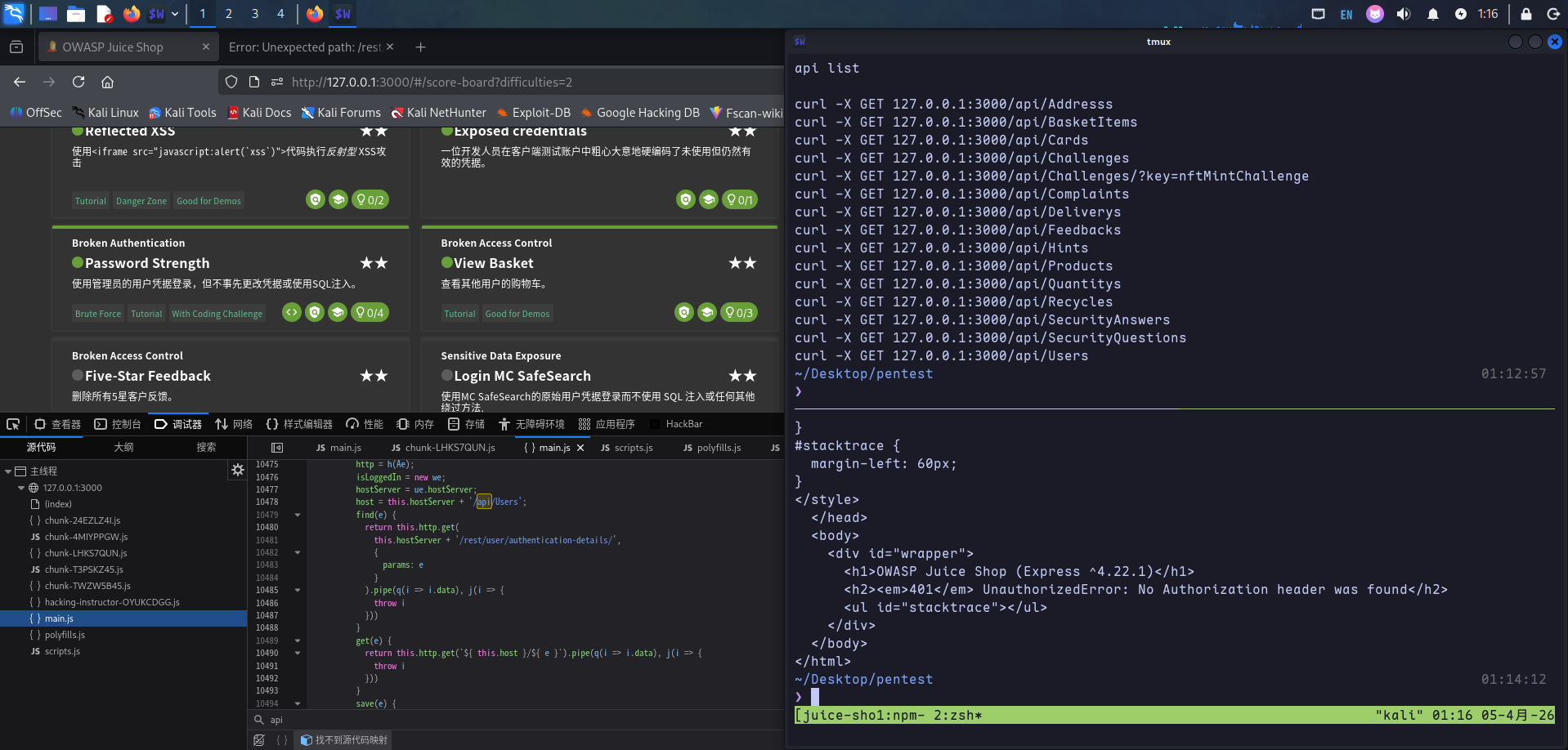Toggle ignore-source (blackbox) button in editor footer

(x=259, y=740)
